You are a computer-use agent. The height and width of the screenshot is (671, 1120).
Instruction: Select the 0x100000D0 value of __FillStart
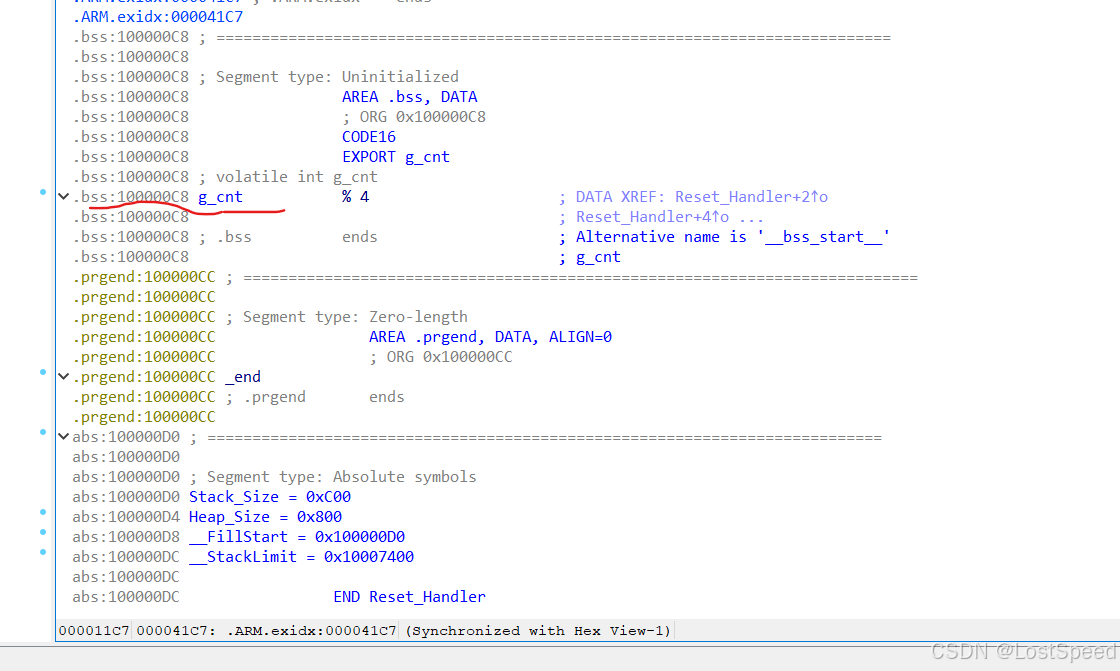[360, 537]
